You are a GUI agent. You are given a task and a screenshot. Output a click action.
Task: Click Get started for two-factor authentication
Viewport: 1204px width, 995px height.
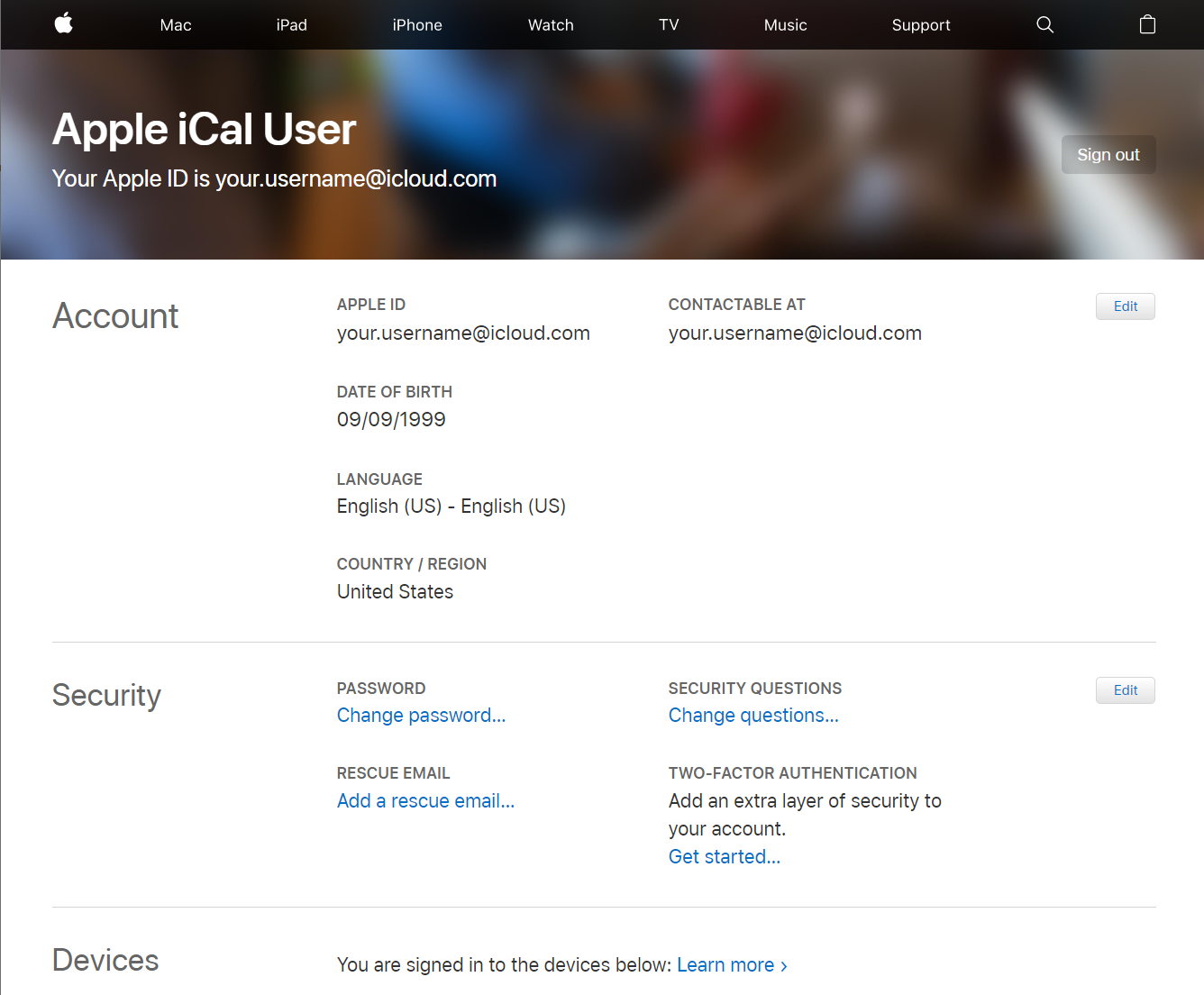click(725, 857)
